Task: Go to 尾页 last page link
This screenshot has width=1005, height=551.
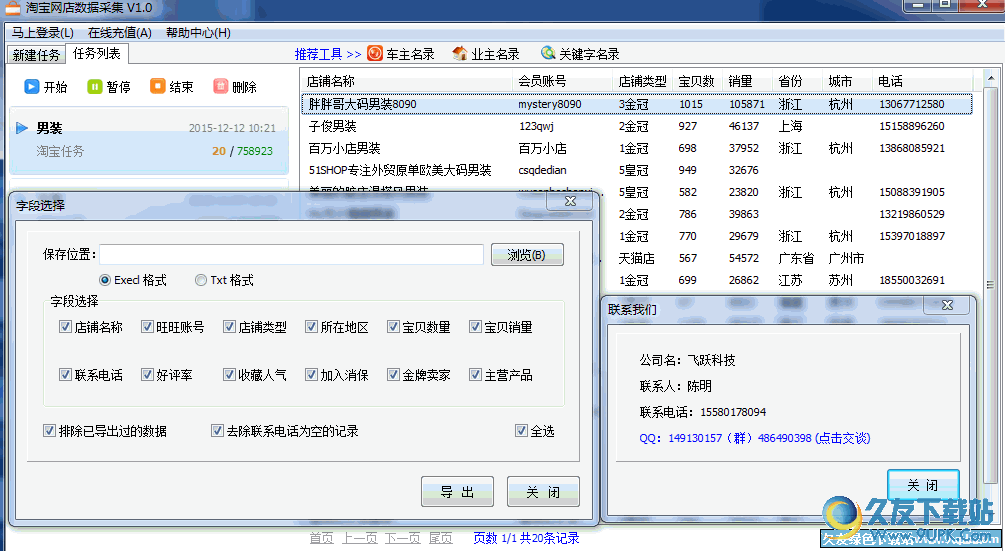Action: click(440, 538)
